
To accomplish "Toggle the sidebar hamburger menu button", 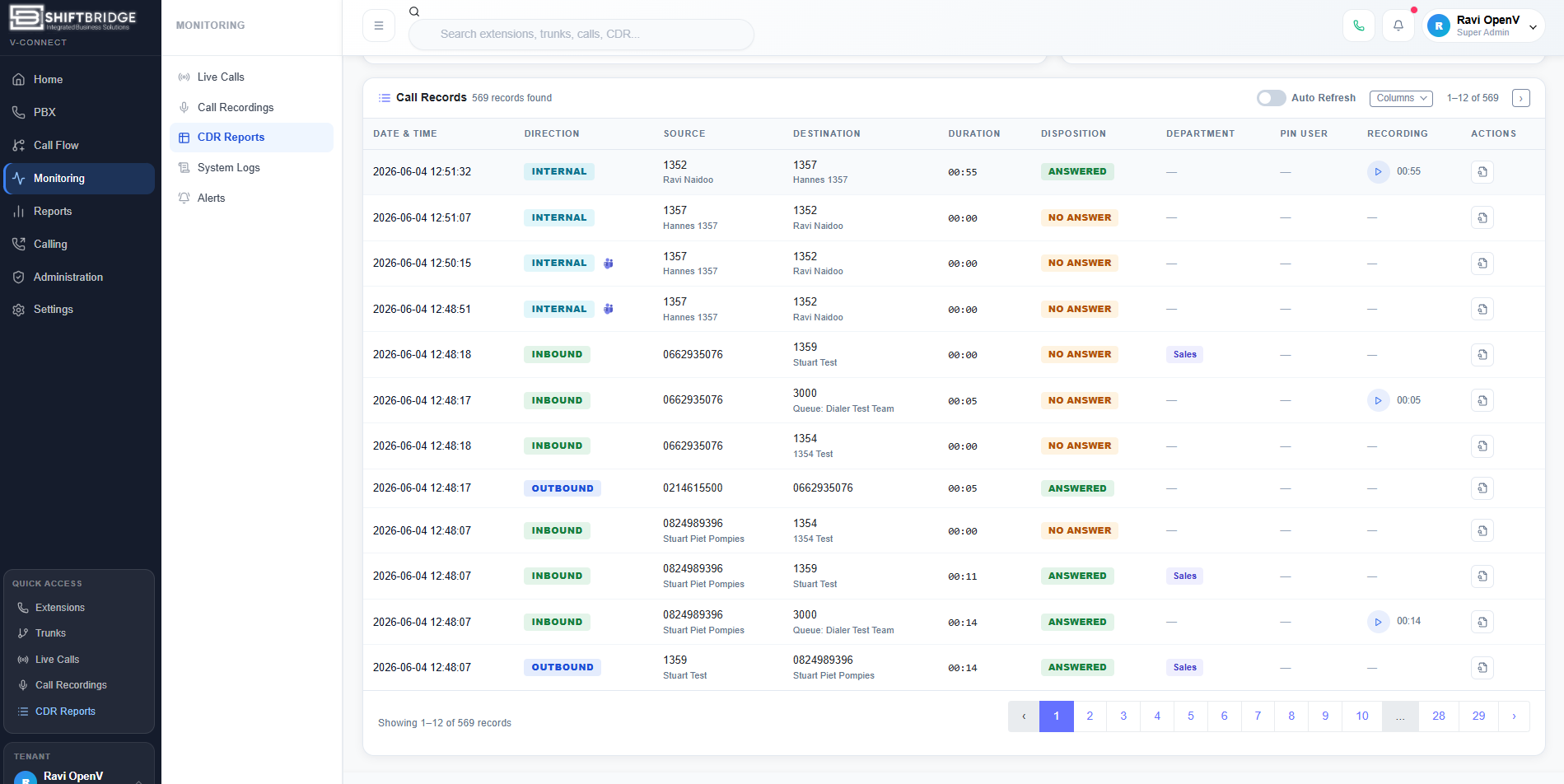I will (x=379, y=26).
